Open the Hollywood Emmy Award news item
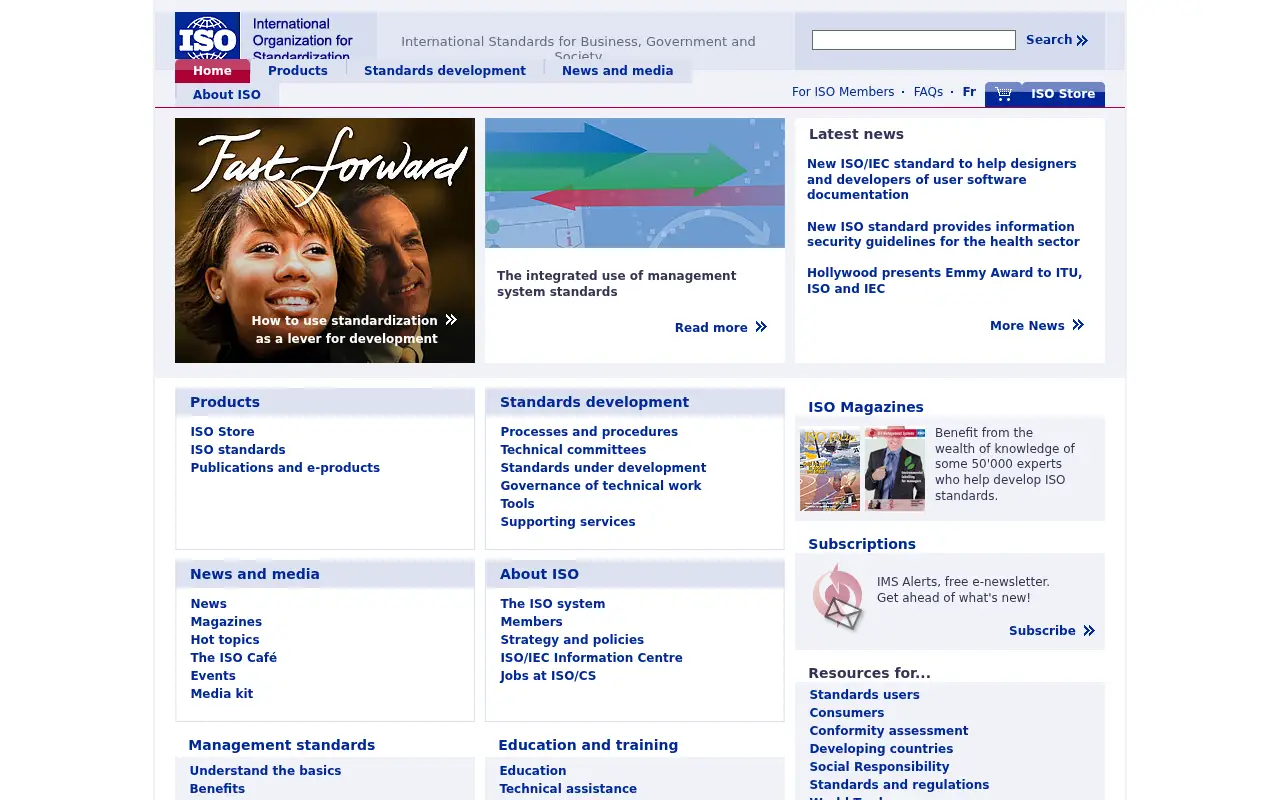The image size is (1280, 800). [944, 281]
